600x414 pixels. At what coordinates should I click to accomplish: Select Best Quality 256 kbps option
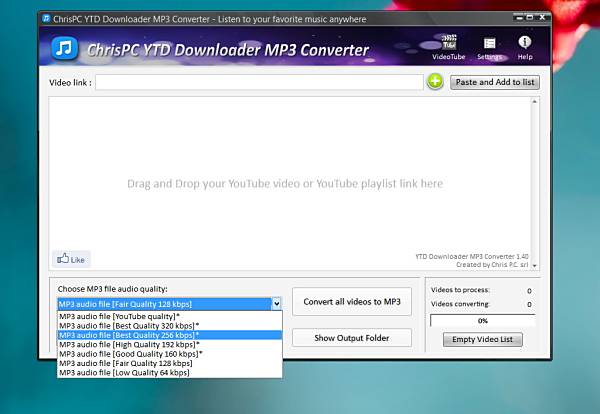(170, 335)
